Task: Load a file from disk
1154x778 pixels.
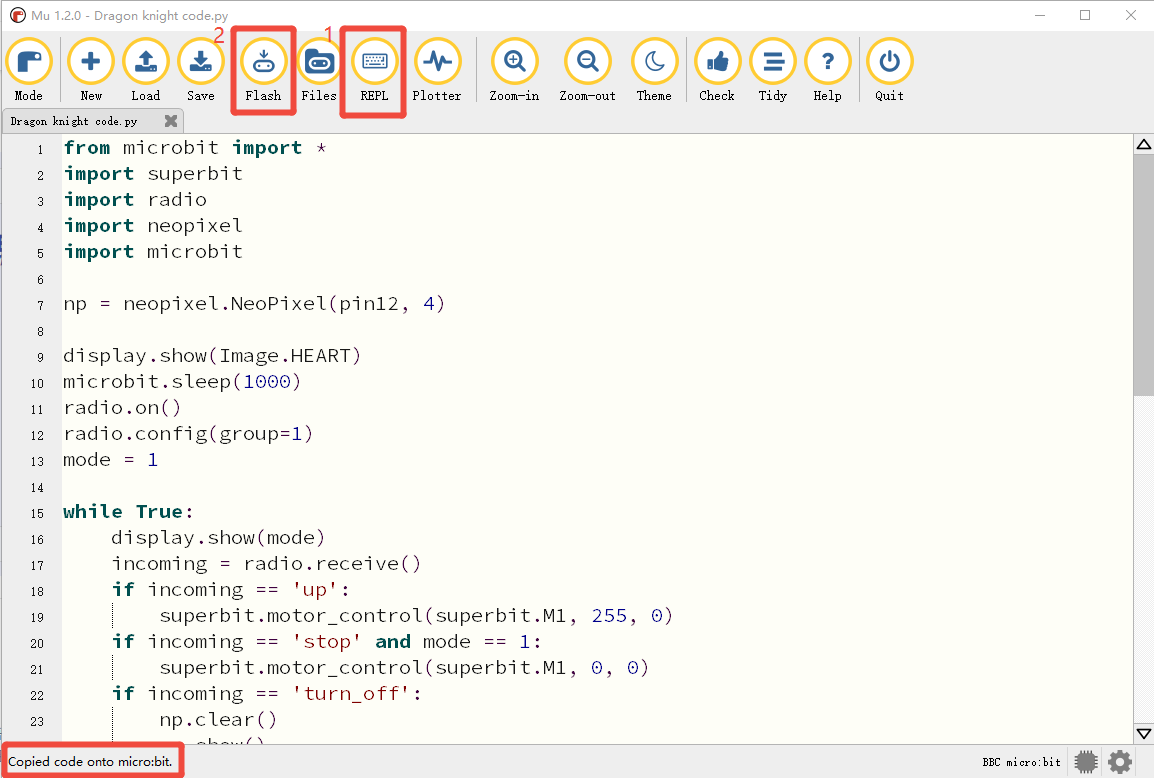Action: coord(146,71)
